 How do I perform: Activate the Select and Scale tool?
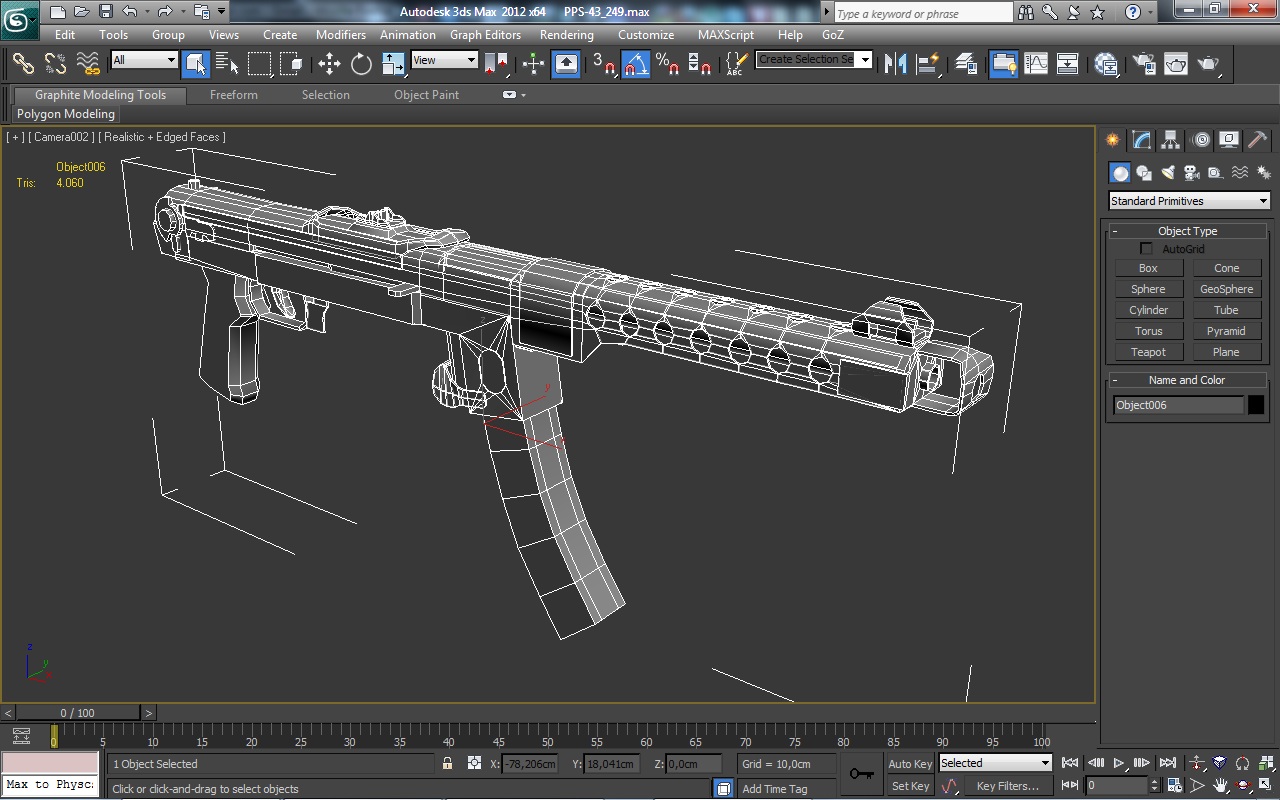[393, 63]
